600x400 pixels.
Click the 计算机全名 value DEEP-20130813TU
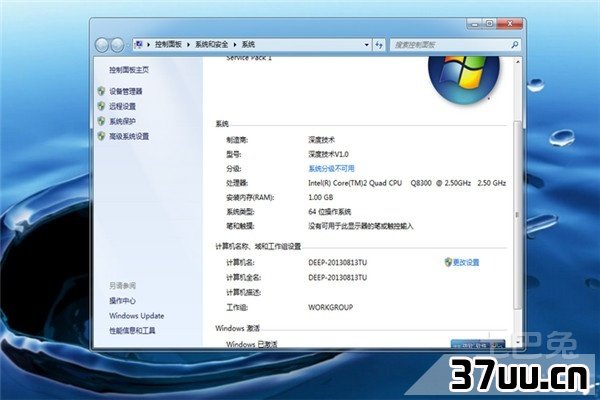[x=338, y=277]
